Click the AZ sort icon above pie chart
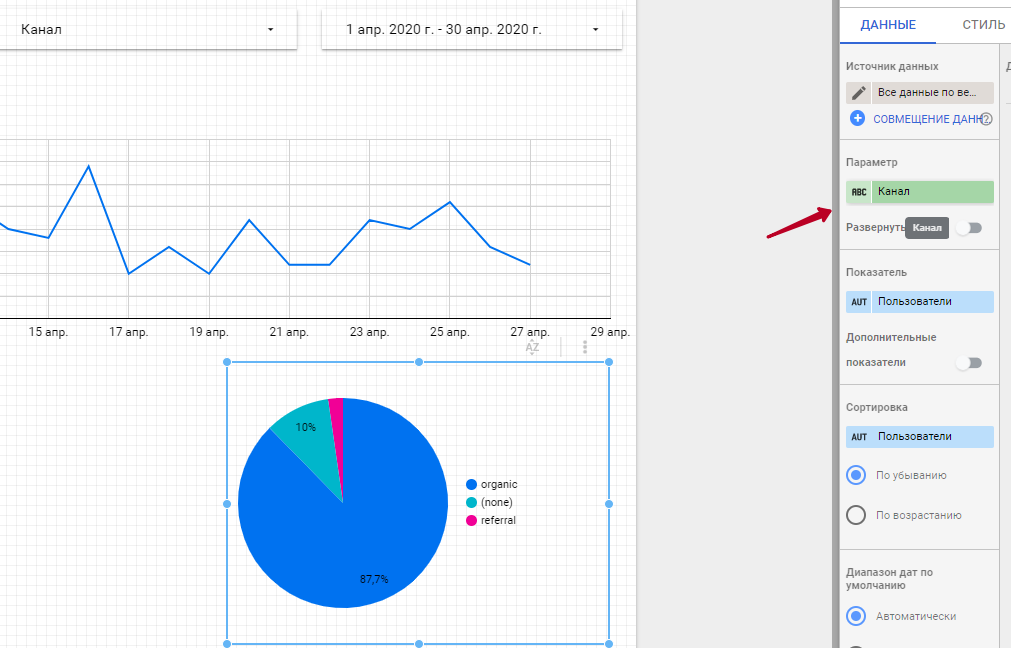This screenshot has width=1011, height=648. (533, 347)
